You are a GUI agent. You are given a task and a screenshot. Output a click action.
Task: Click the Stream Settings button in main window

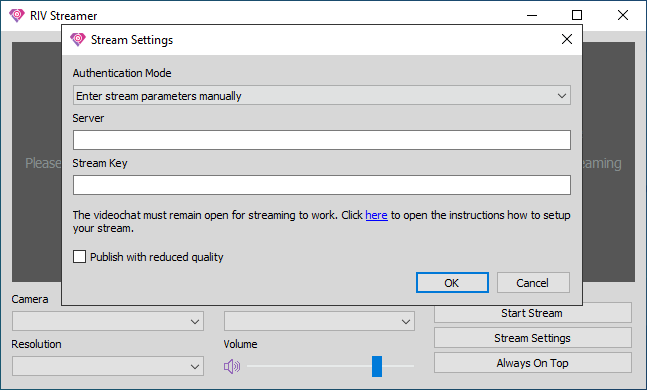(533, 338)
